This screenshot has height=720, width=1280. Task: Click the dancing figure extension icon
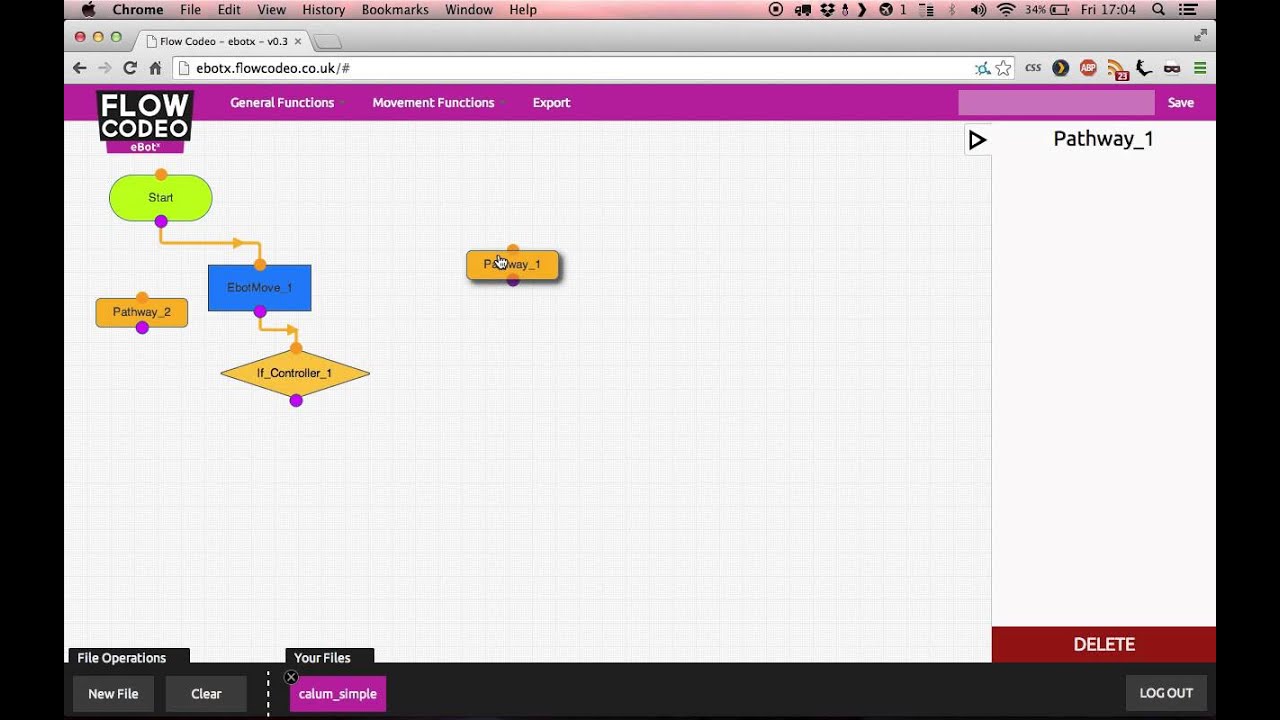click(1145, 68)
